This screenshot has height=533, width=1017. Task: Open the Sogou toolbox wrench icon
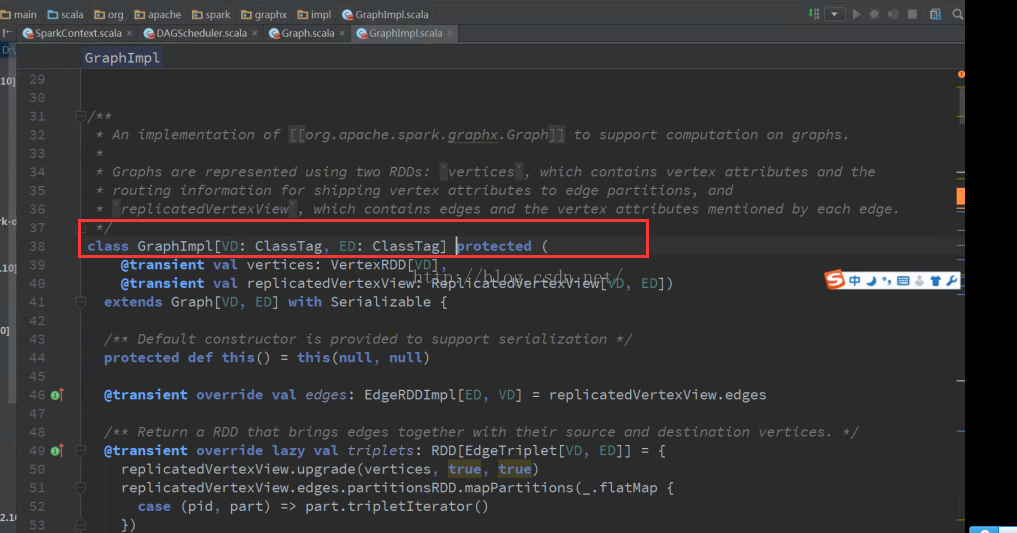point(951,281)
